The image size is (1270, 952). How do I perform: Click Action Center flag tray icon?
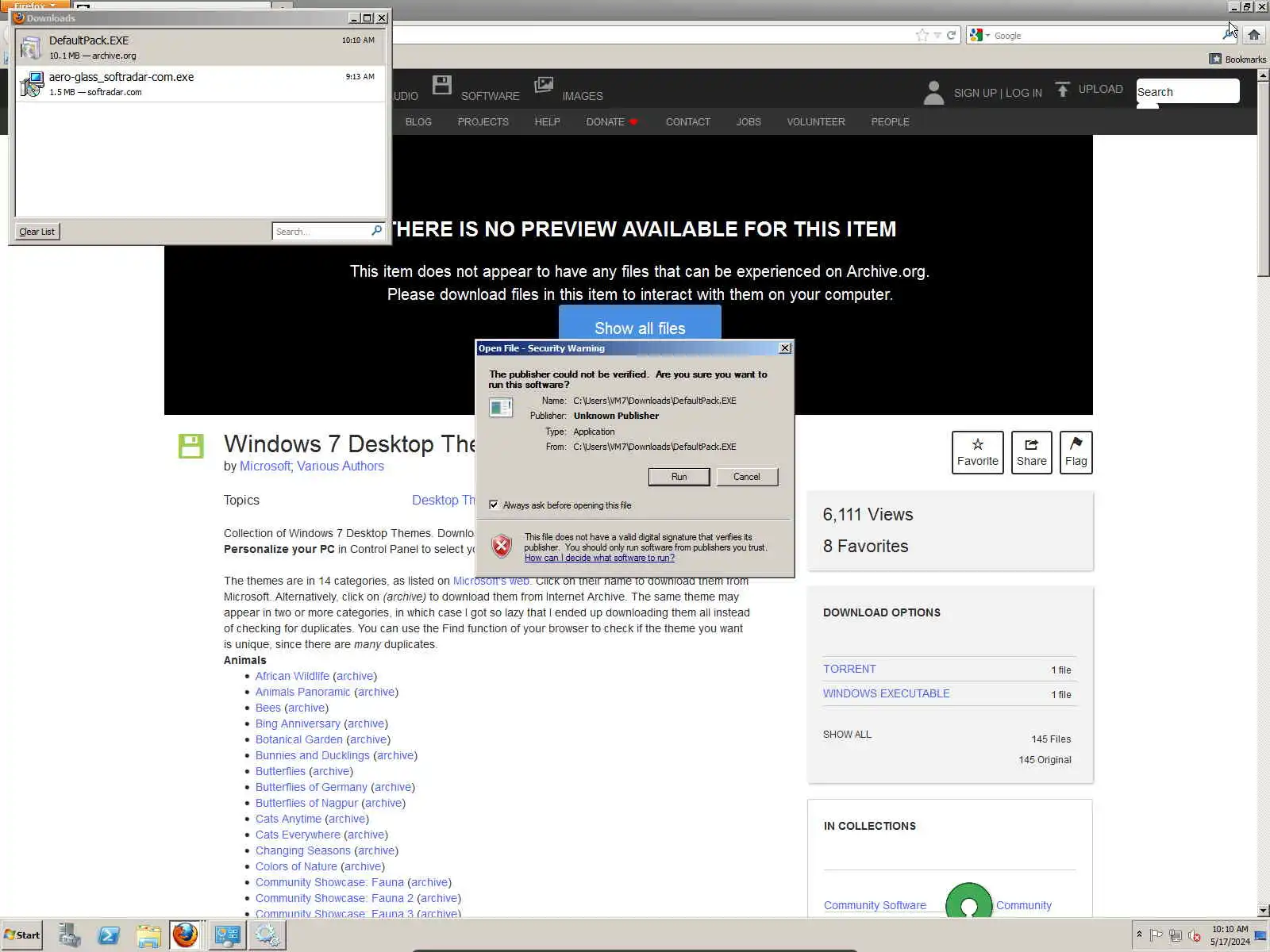point(1156,935)
